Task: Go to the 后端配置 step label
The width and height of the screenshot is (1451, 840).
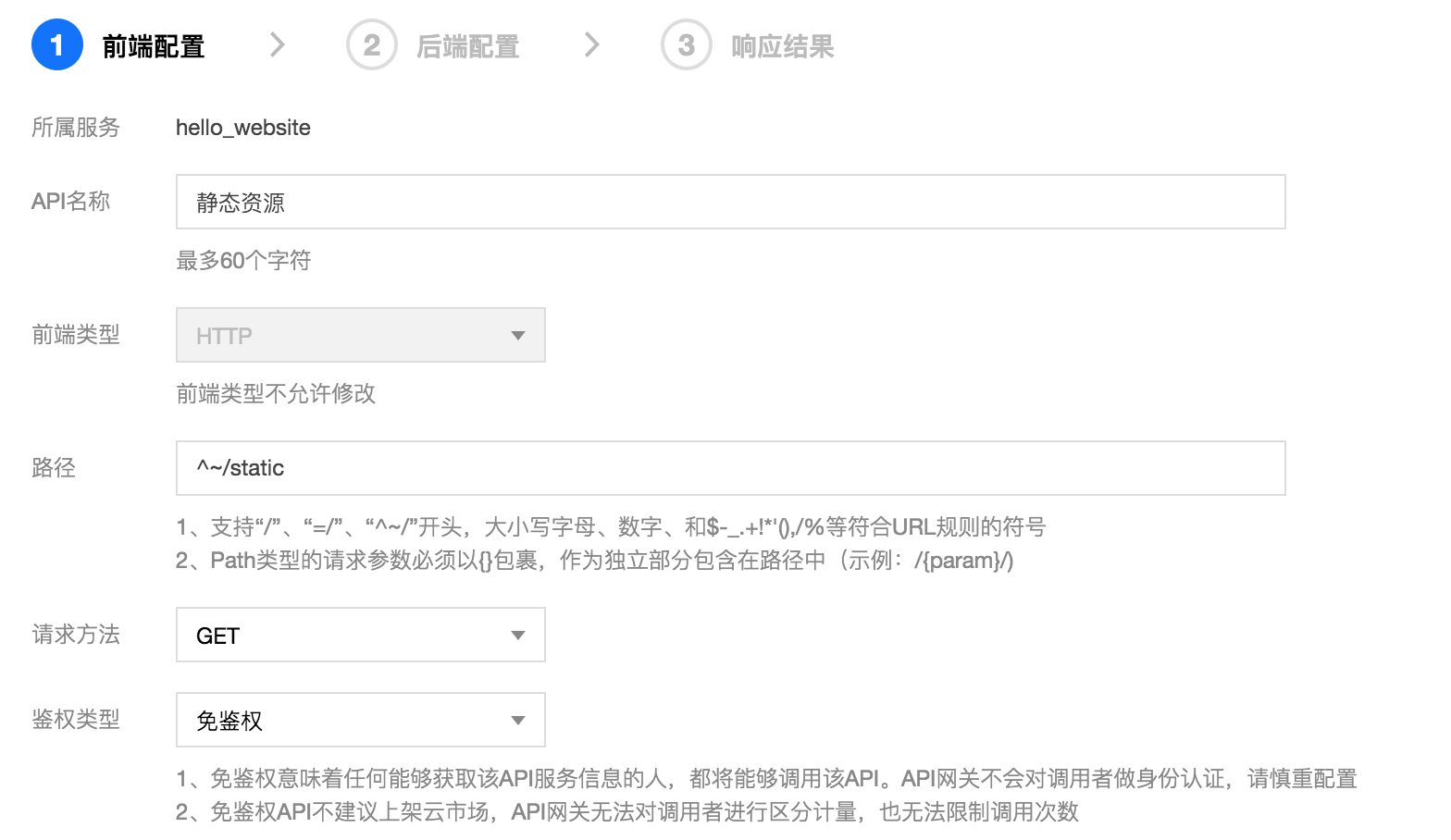Action: pyautogui.click(x=468, y=46)
